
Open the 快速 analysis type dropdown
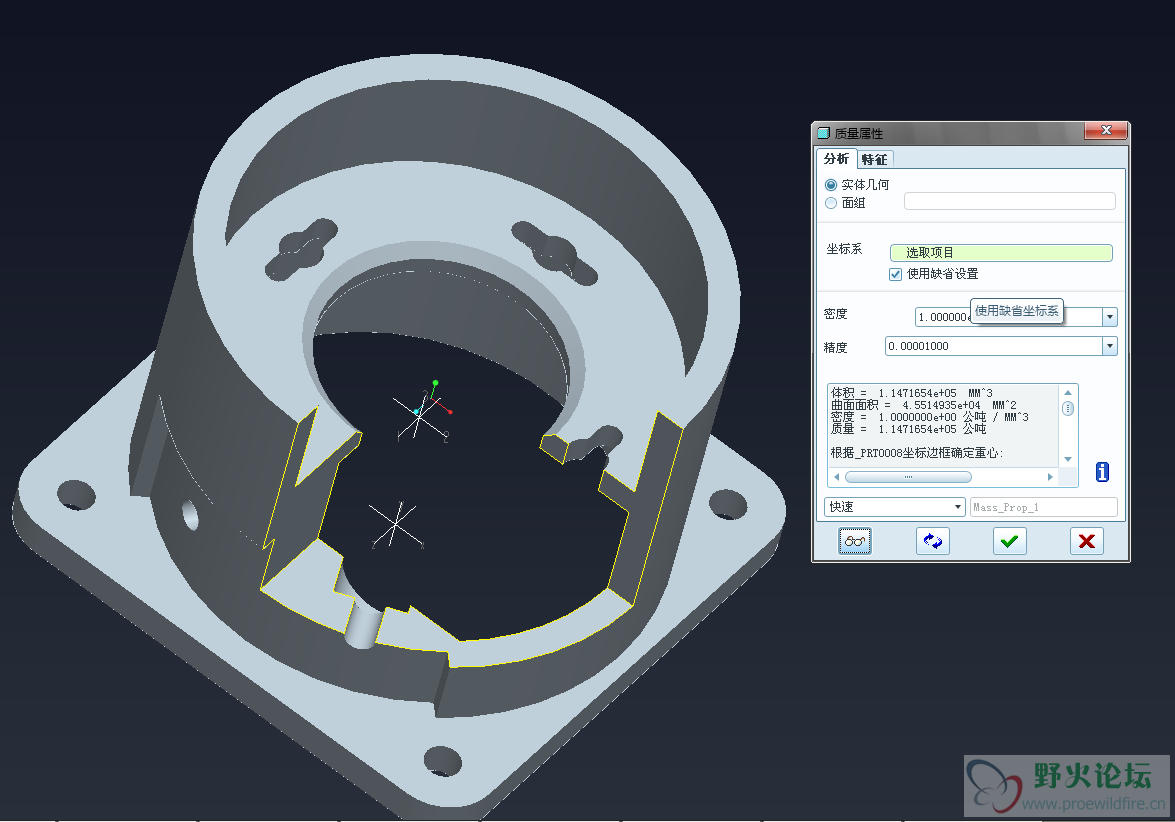coord(895,507)
